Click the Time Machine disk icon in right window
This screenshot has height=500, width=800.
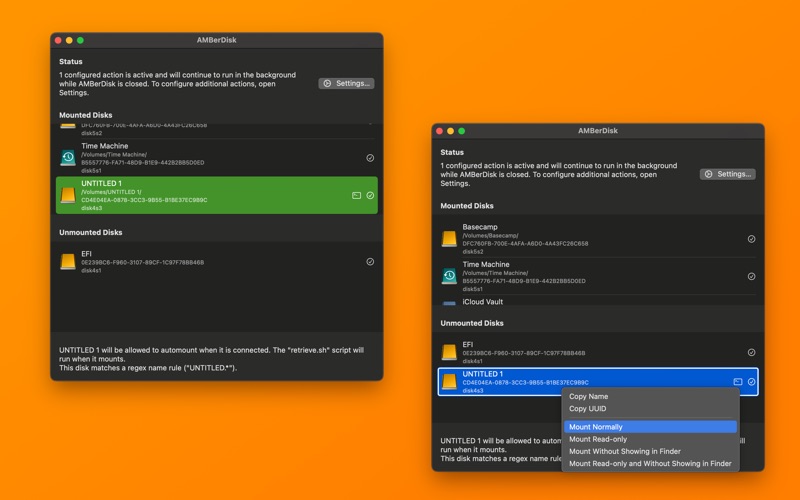pyautogui.click(x=449, y=276)
